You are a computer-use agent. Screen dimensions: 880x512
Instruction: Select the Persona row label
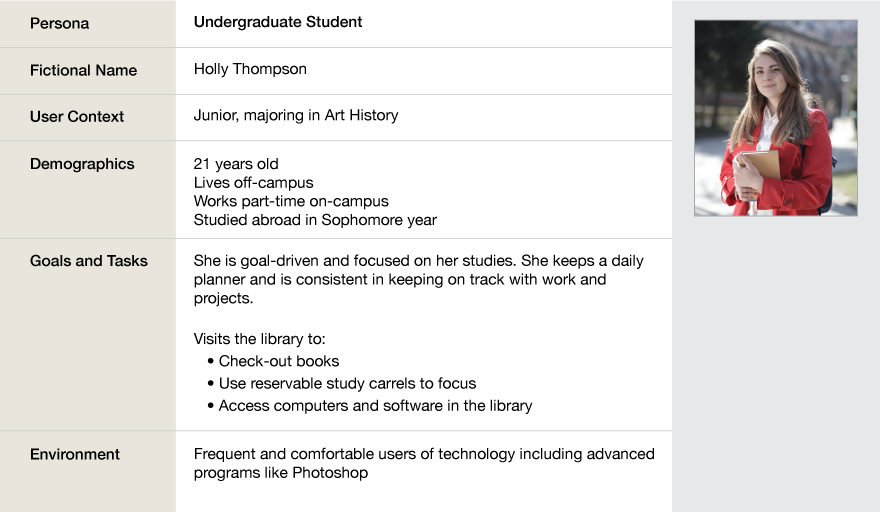pos(59,24)
